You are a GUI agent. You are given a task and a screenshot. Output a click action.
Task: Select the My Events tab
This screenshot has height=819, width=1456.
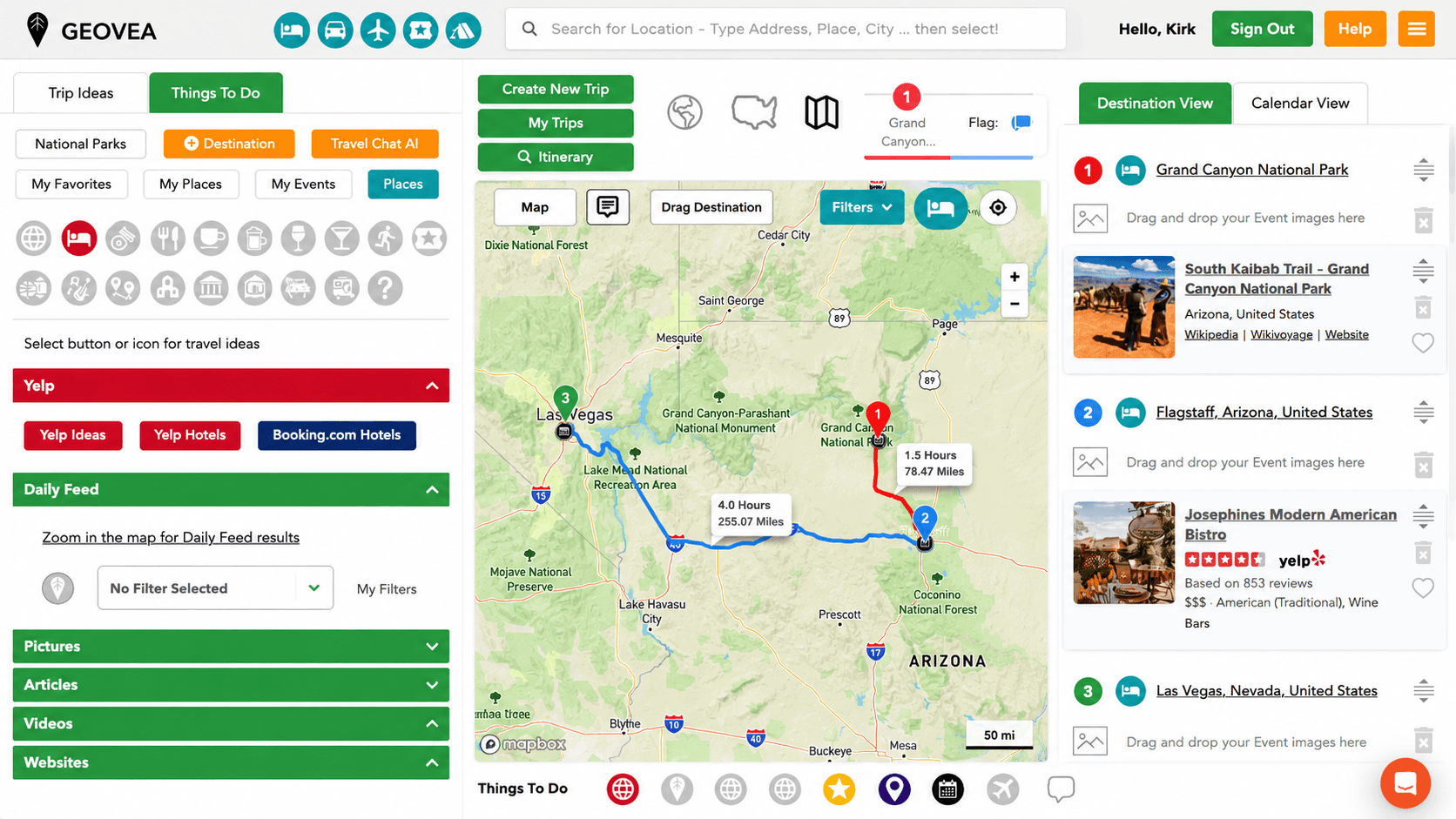(303, 184)
